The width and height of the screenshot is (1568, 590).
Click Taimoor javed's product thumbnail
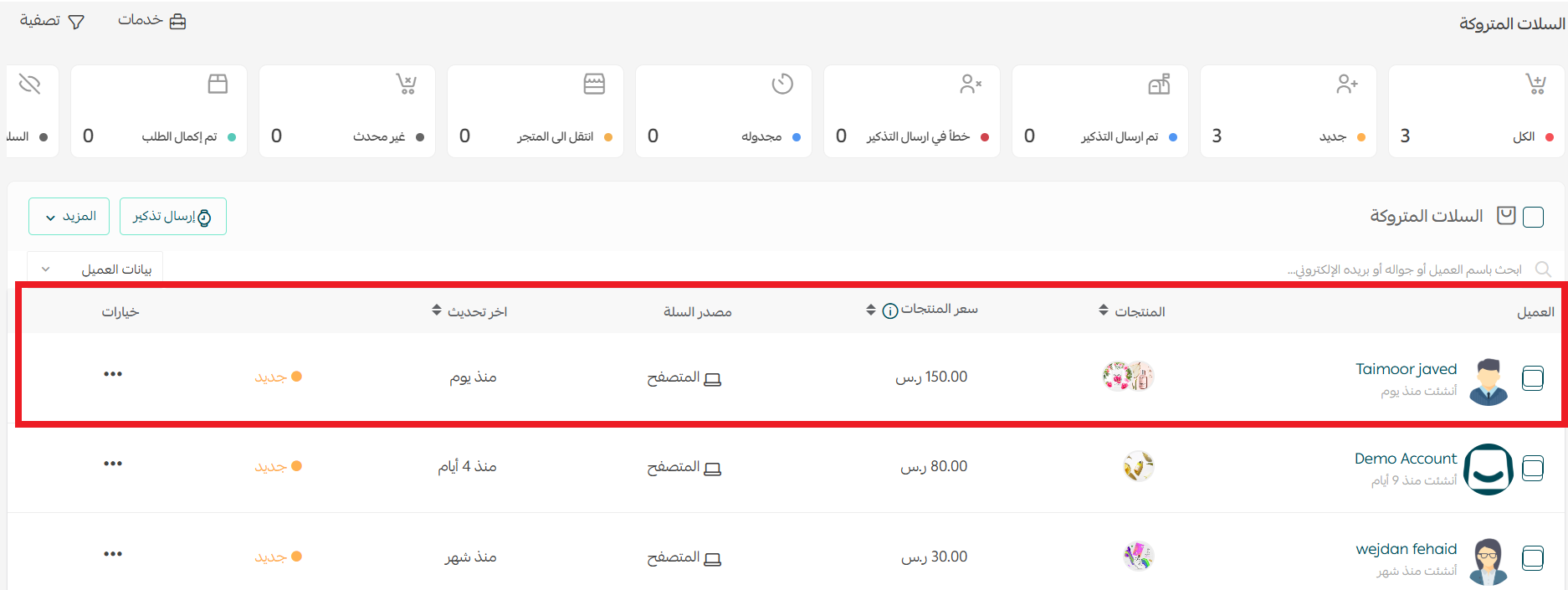click(x=1129, y=377)
